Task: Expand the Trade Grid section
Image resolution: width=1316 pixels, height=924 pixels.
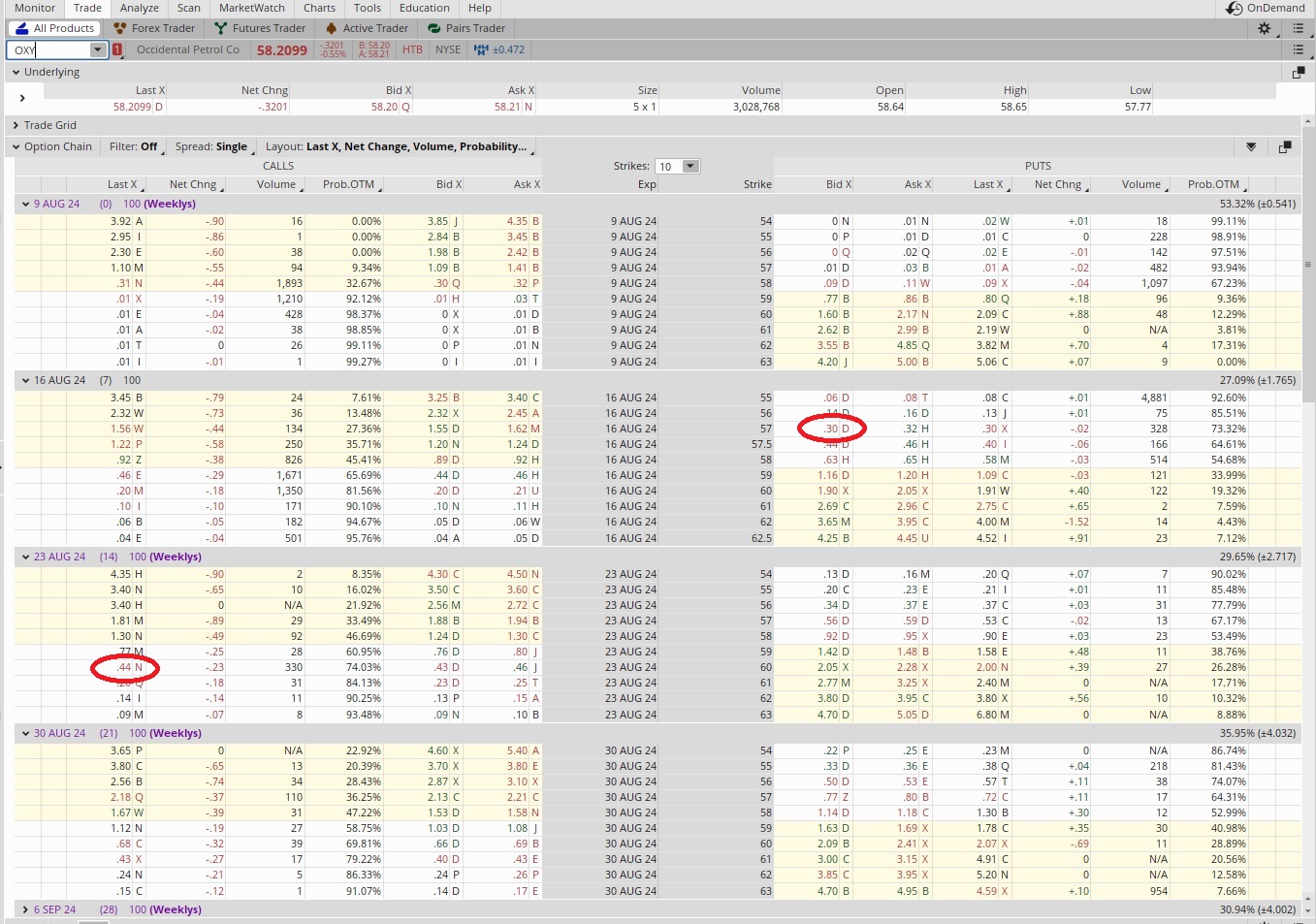Action: pos(16,125)
